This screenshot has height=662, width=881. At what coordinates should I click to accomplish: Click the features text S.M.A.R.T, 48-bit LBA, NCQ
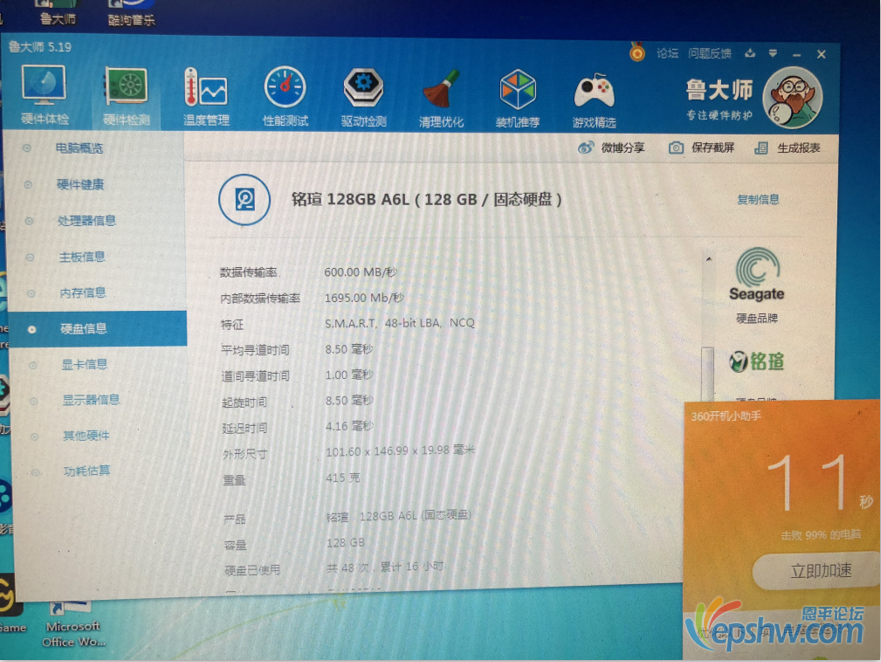(x=399, y=323)
